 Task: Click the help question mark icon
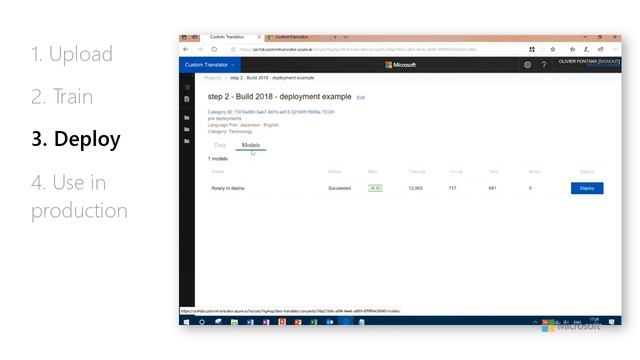(544, 64)
